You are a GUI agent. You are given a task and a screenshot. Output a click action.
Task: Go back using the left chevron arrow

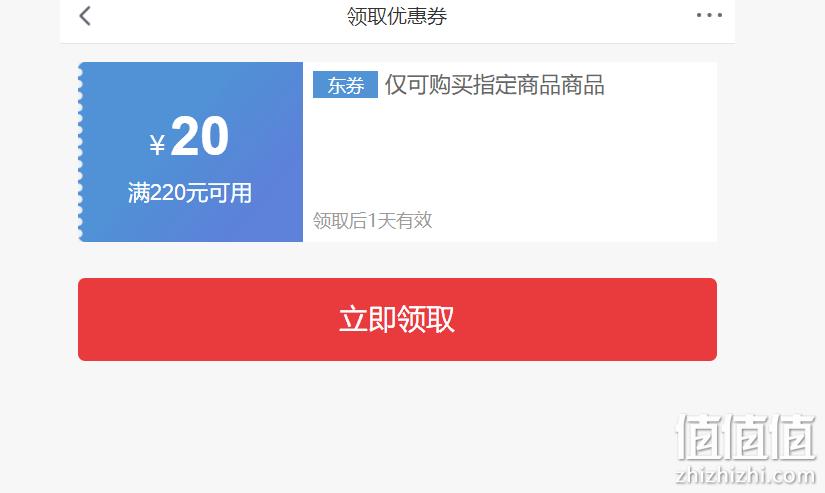coord(85,16)
